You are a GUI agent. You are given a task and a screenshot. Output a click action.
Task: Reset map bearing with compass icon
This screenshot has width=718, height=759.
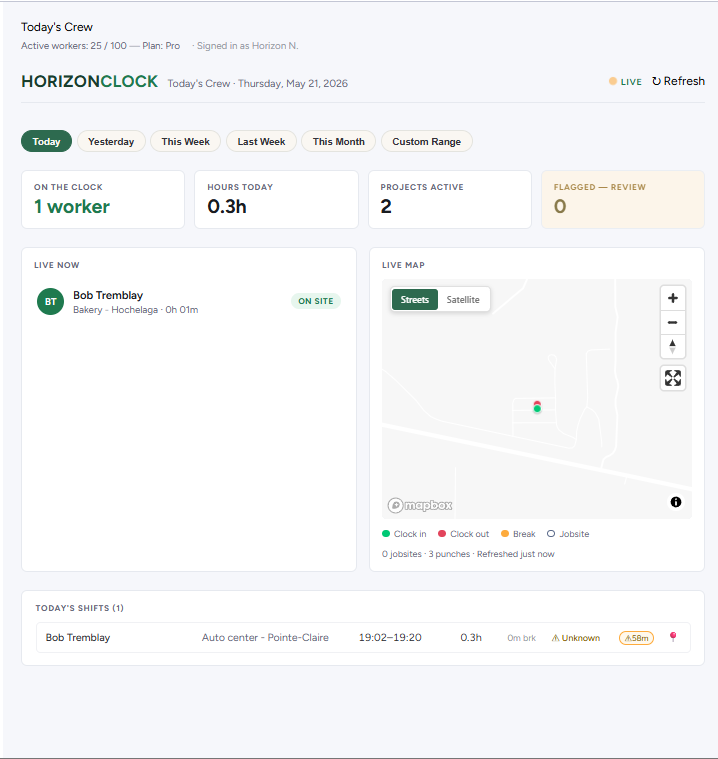click(672, 347)
